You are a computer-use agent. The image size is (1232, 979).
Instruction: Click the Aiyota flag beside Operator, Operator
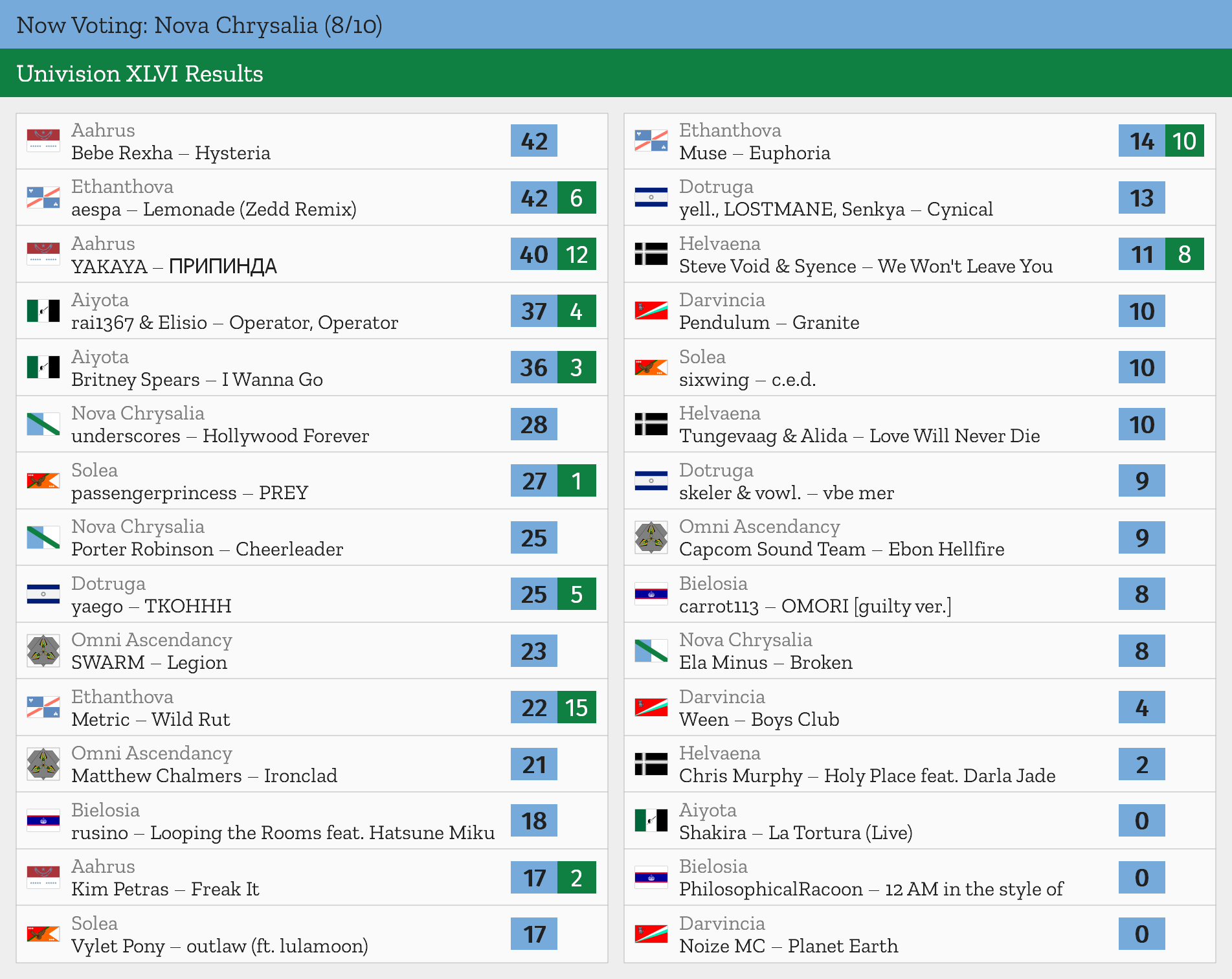[x=43, y=311]
